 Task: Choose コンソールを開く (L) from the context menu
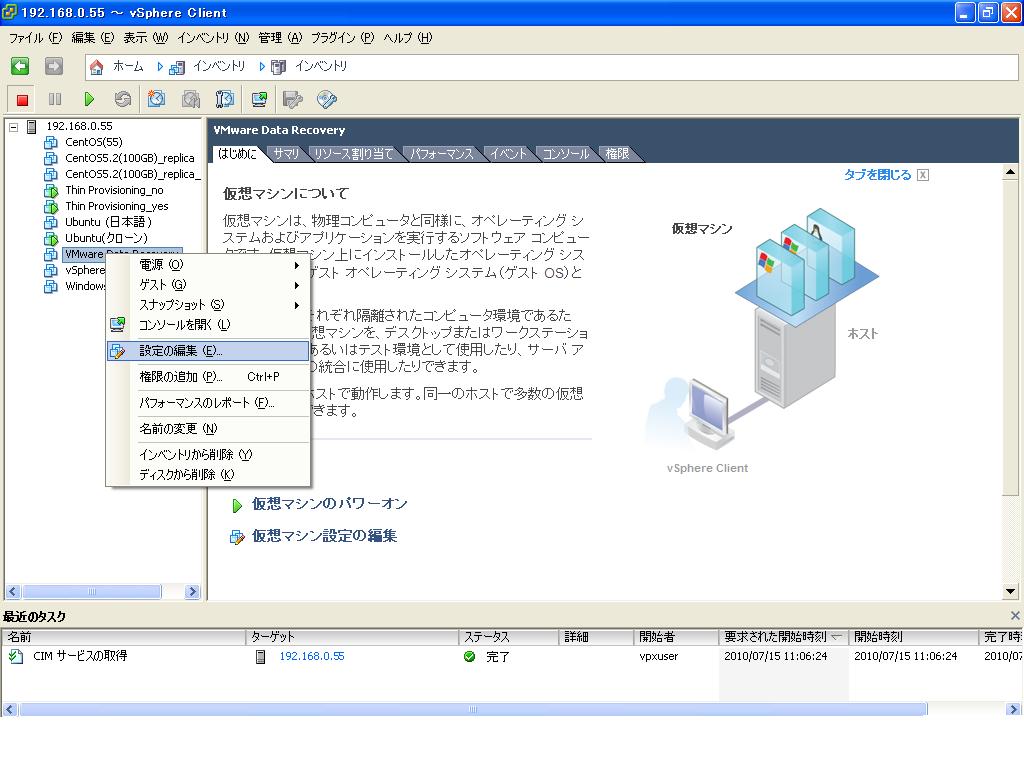208,325
